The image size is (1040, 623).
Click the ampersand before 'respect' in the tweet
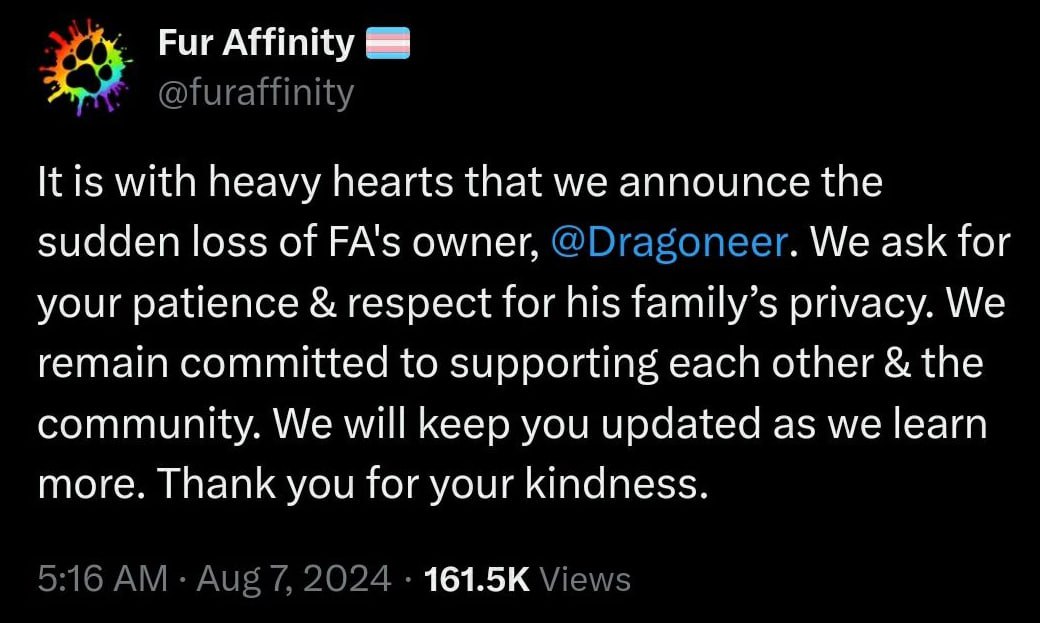point(323,303)
